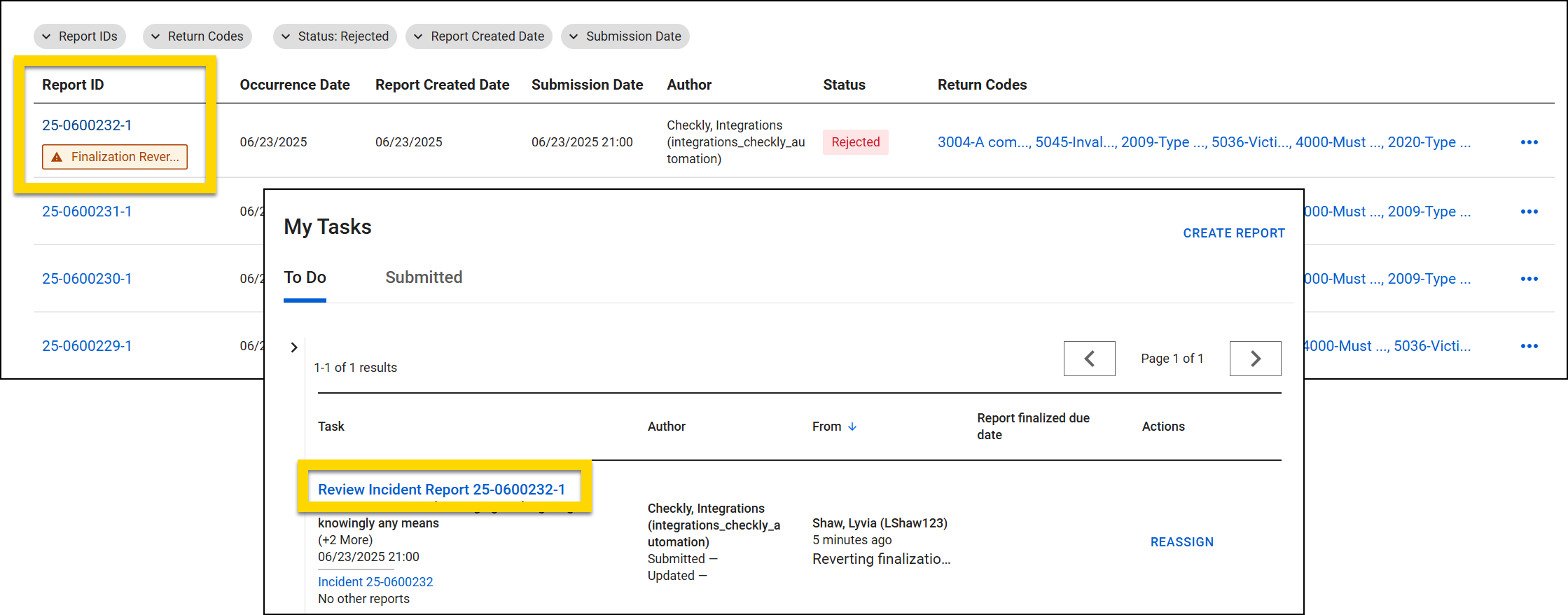Image resolution: width=1568 pixels, height=615 pixels.
Task: Open the three-dot menu for report 25-0600232-1
Action: [x=1529, y=142]
